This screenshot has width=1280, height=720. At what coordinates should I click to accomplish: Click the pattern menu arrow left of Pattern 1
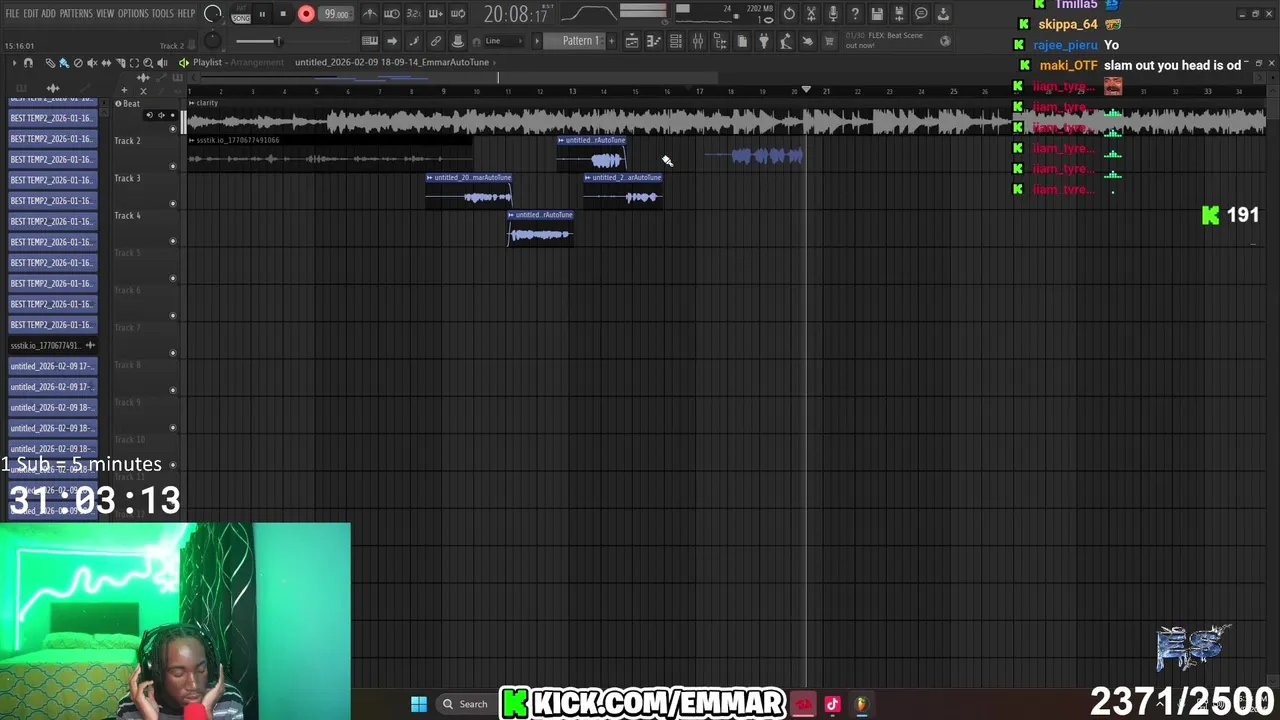[537, 41]
